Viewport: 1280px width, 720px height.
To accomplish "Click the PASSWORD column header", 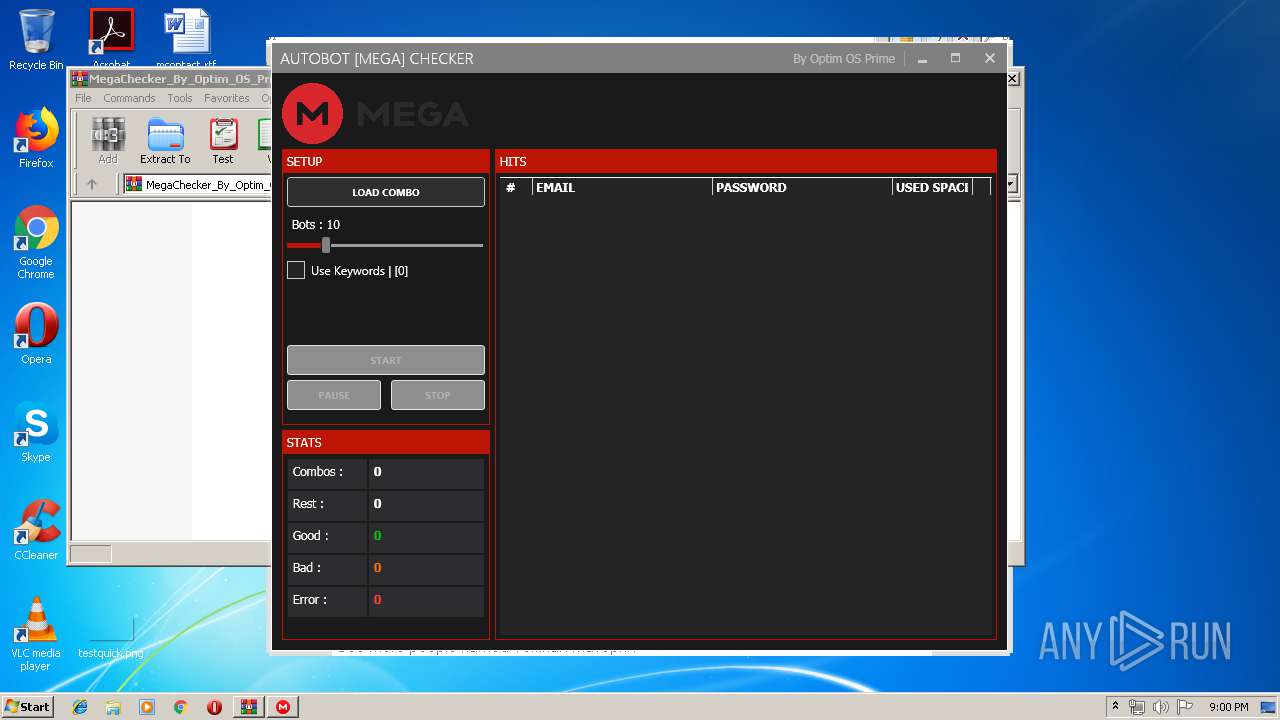I will [x=802, y=187].
